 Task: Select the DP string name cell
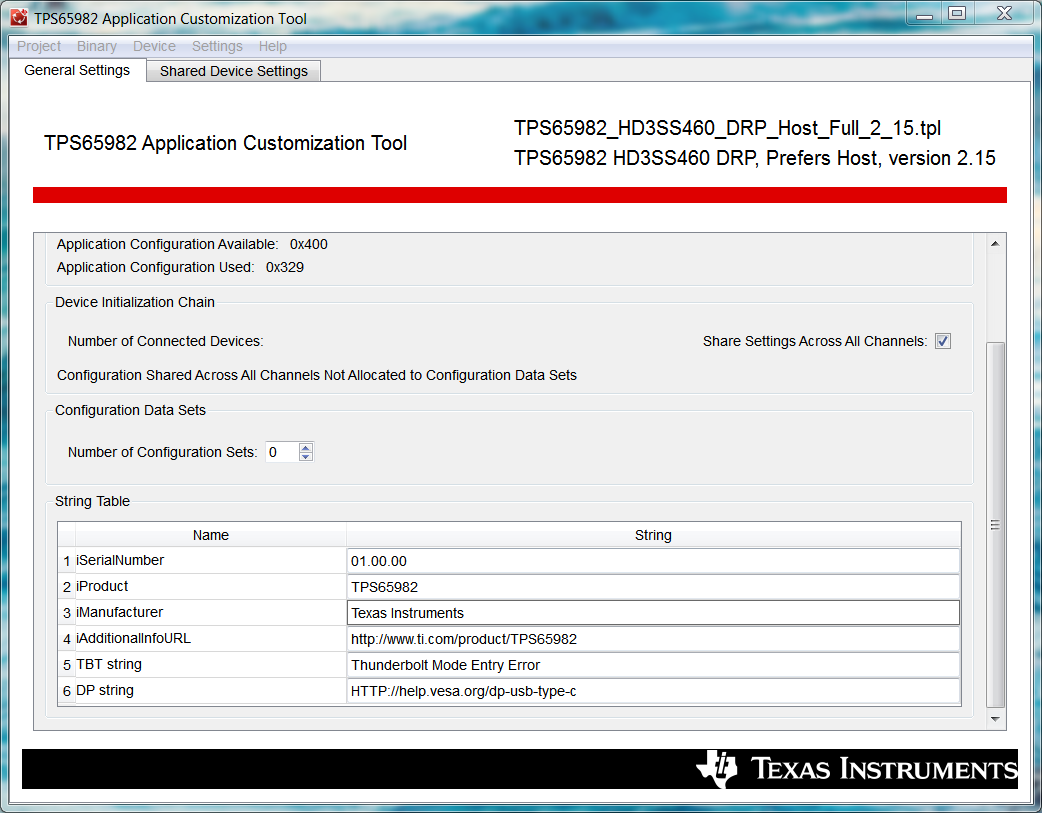point(210,690)
